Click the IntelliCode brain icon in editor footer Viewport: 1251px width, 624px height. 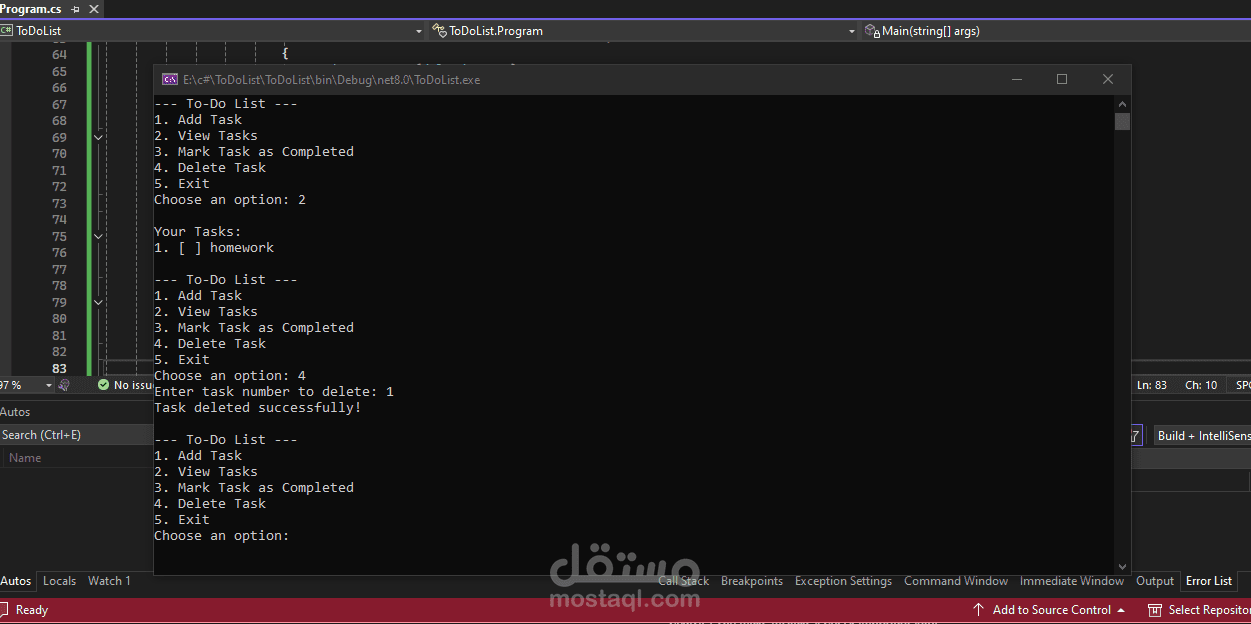tap(64, 385)
